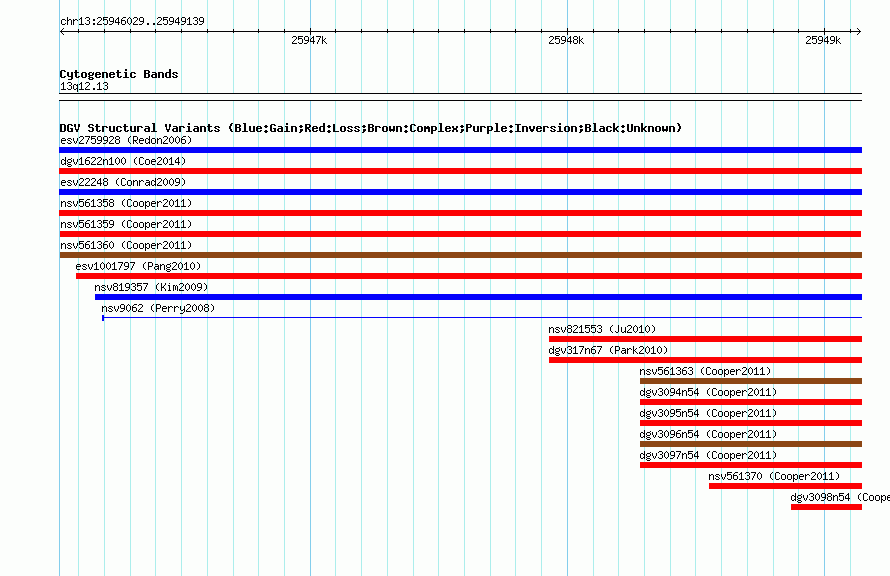Click the nsv819357 (Kim2009) label
Screen dimensions: 890x576
click(x=151, y=287)
